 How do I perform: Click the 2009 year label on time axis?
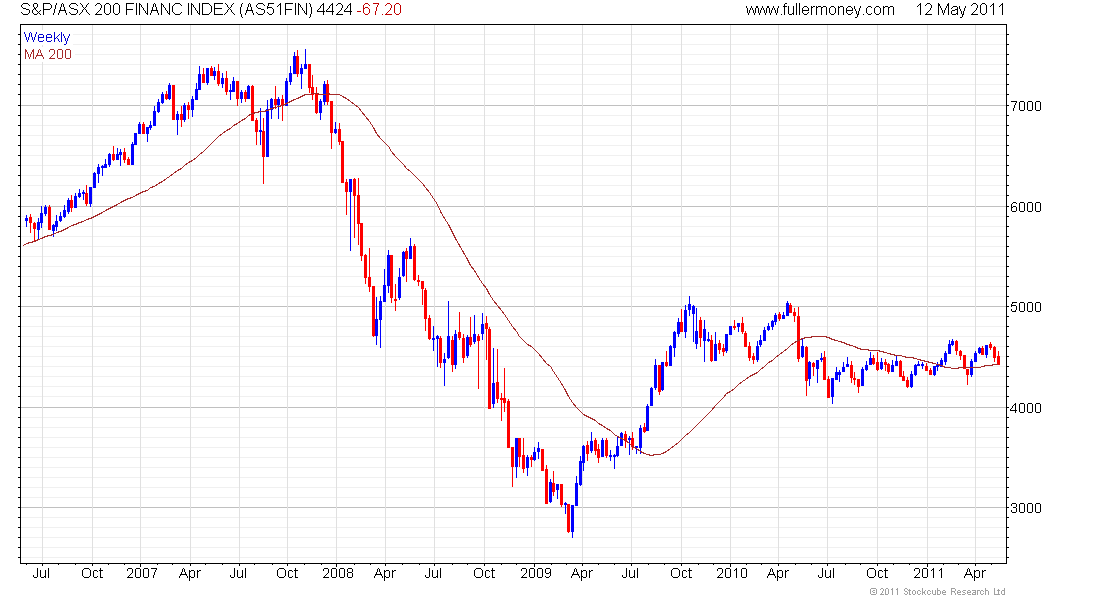coord(536,573)
